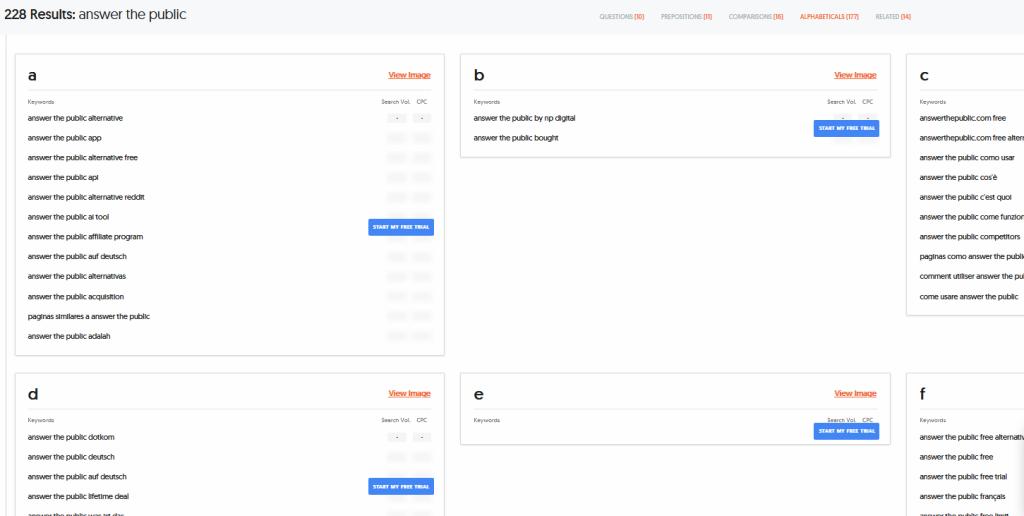Switch to the Questions tab
The height and width of the screenshot is (516, 1024).
tap(621, 16)
